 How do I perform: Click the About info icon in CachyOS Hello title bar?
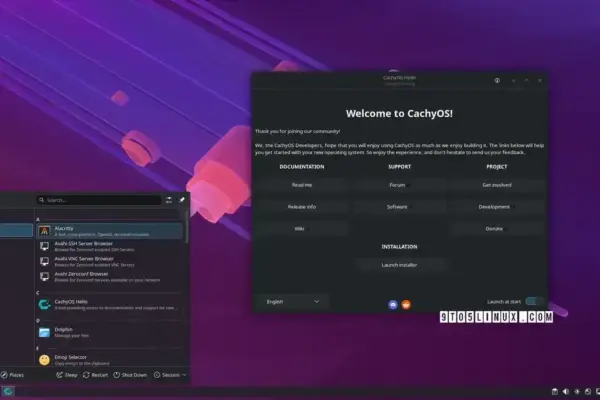(497, 80)
